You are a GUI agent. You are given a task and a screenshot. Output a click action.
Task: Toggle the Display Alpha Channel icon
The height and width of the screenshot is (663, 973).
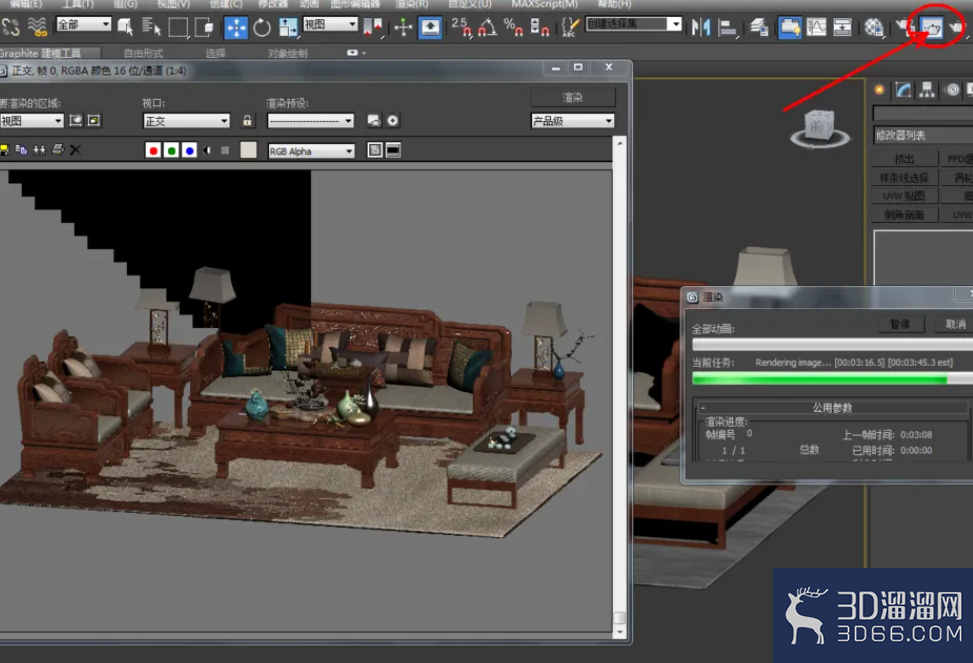click(207, 150)
